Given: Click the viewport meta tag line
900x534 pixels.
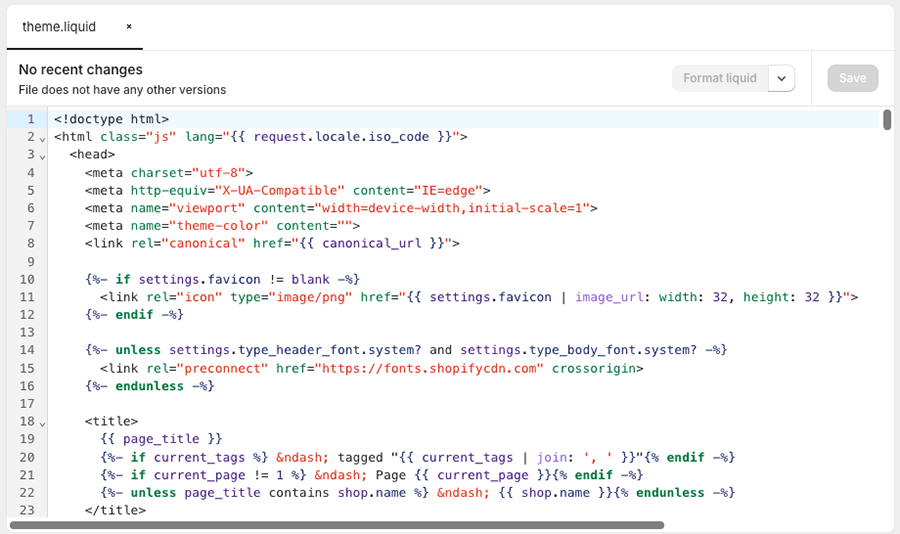Looking at the screenshot, I should (x=341, y=208).
